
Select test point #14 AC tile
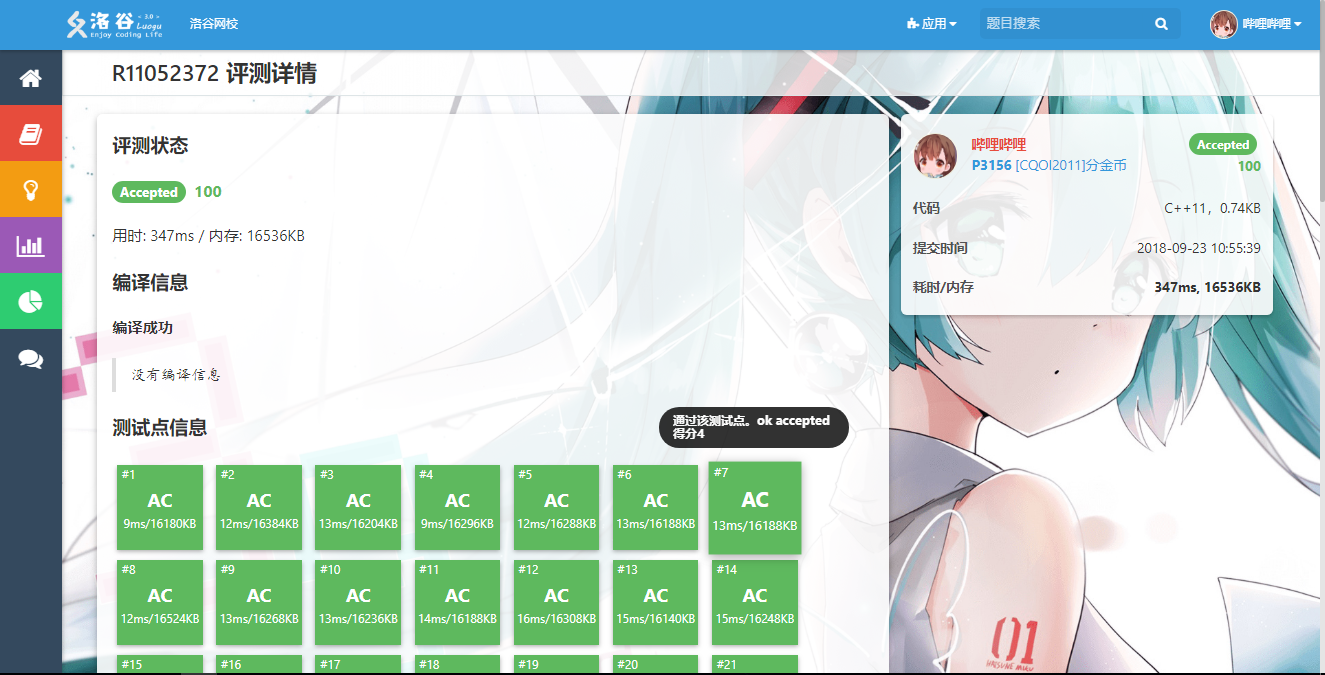(x=755, y=602)
